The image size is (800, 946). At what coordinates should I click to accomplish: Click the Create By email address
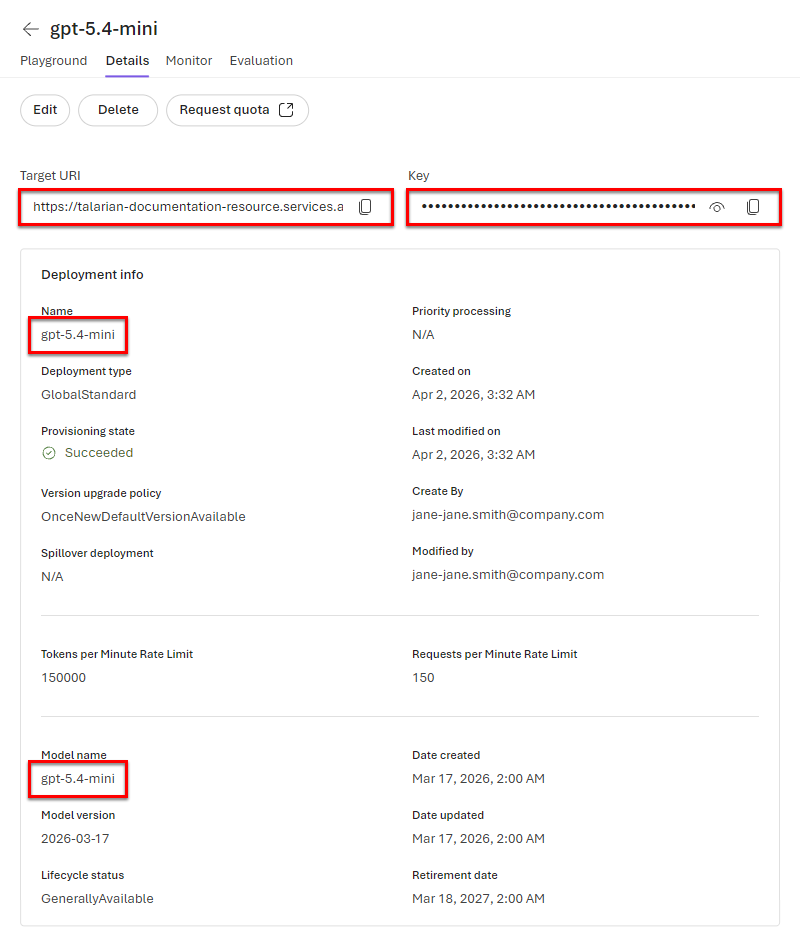[508, 515]
